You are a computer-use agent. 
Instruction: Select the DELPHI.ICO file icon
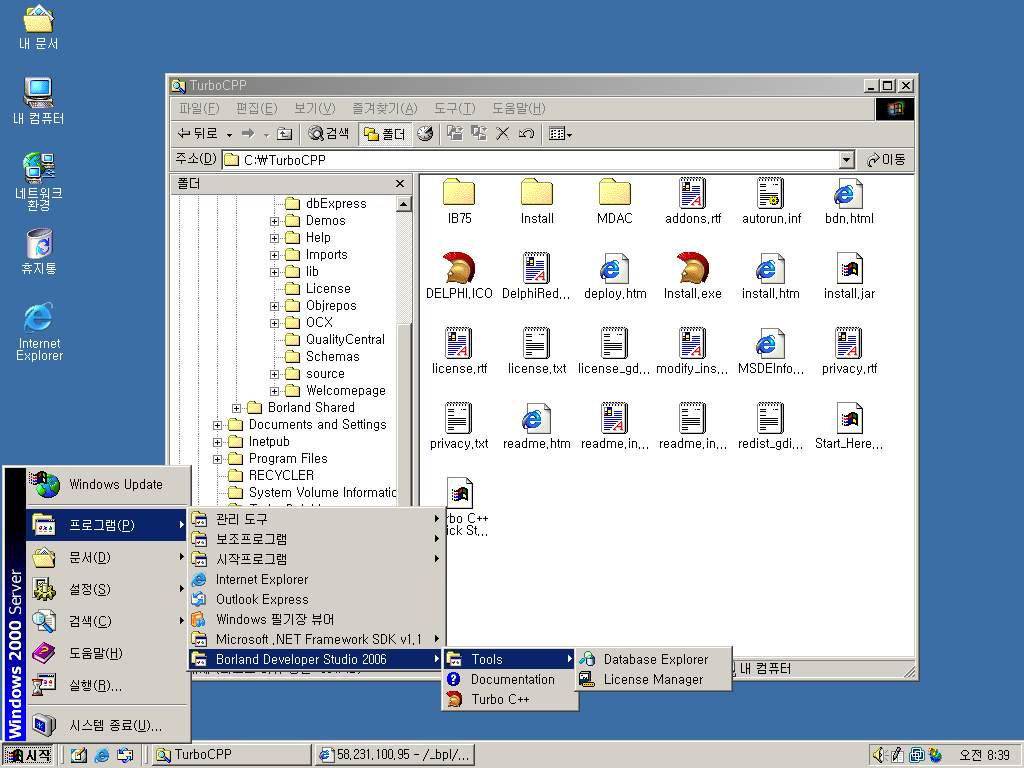pyautogui.click(x=458, y=269)
